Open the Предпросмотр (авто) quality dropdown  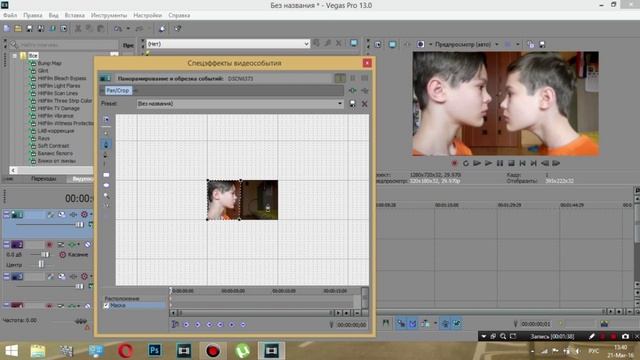pyautogui.click(x=497, y=44)
